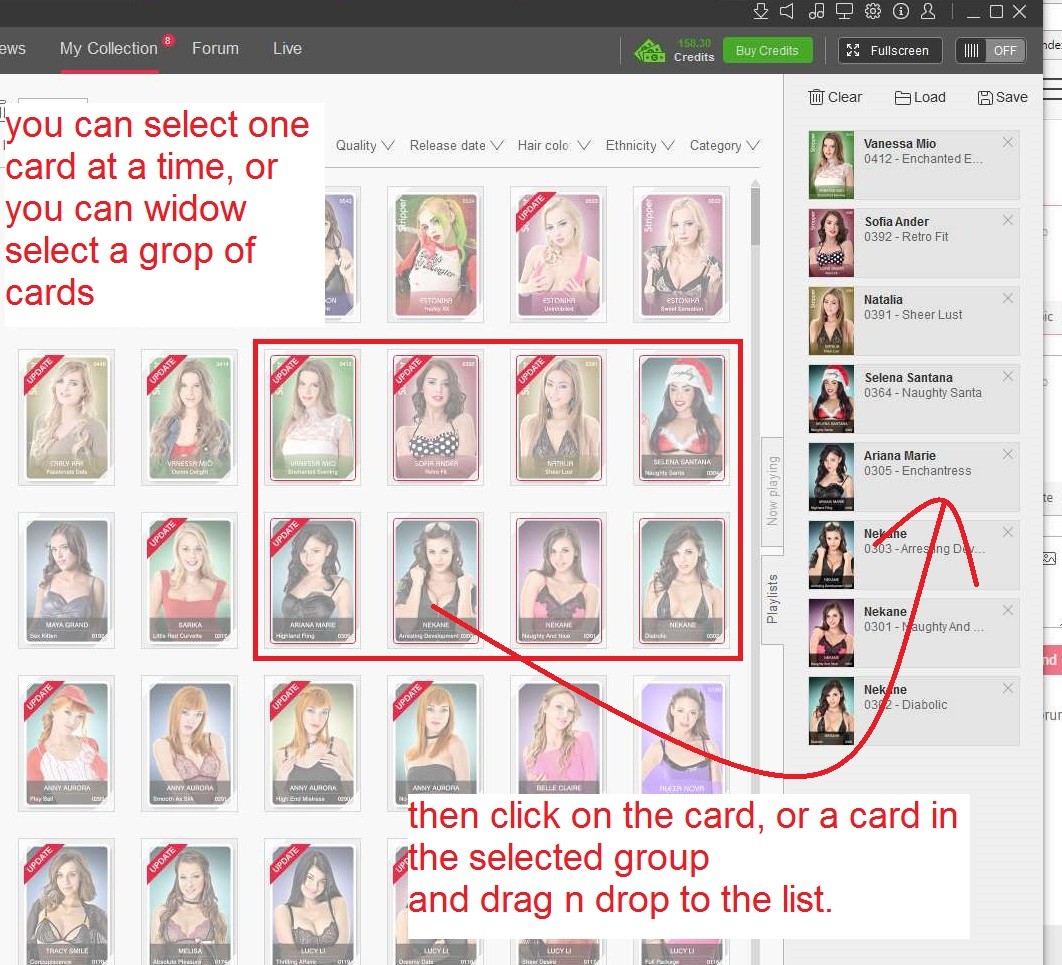Open the Now playing side tab
This screenshot has height=965, width=1062.
tap(773, 491)
